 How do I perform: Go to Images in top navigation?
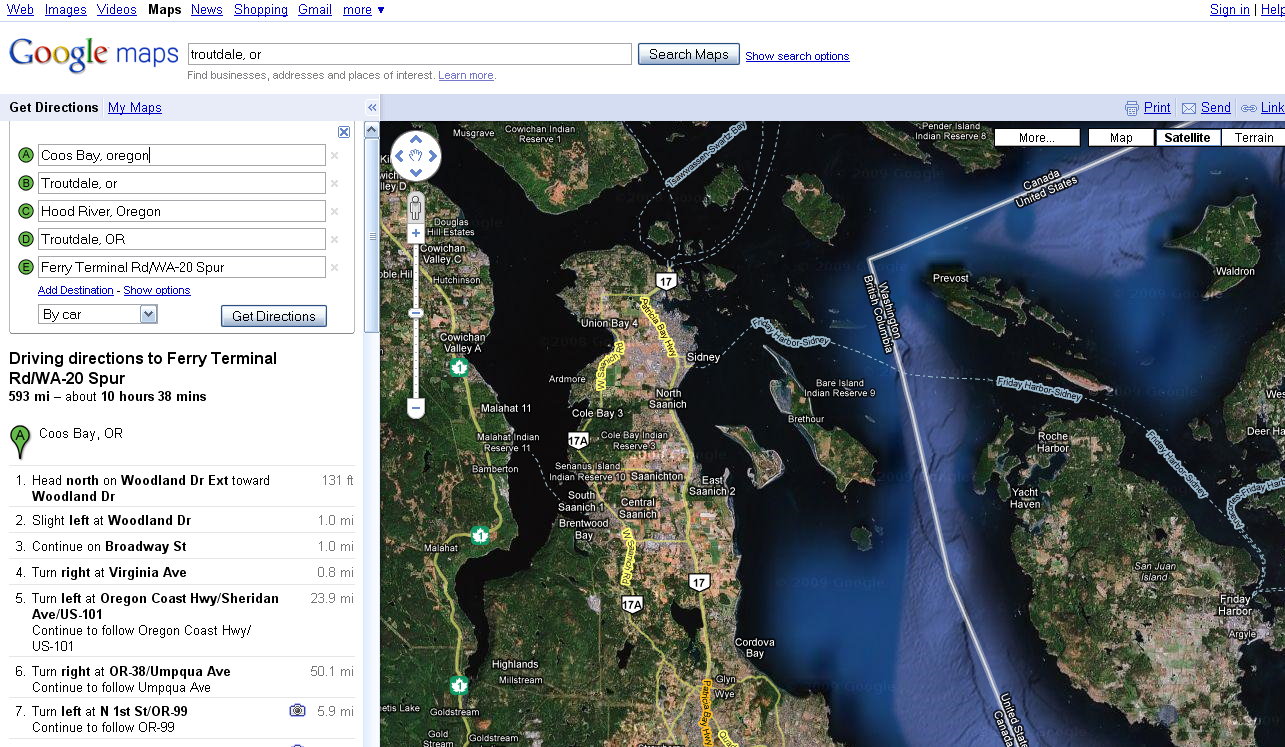(x=65, y=10)
